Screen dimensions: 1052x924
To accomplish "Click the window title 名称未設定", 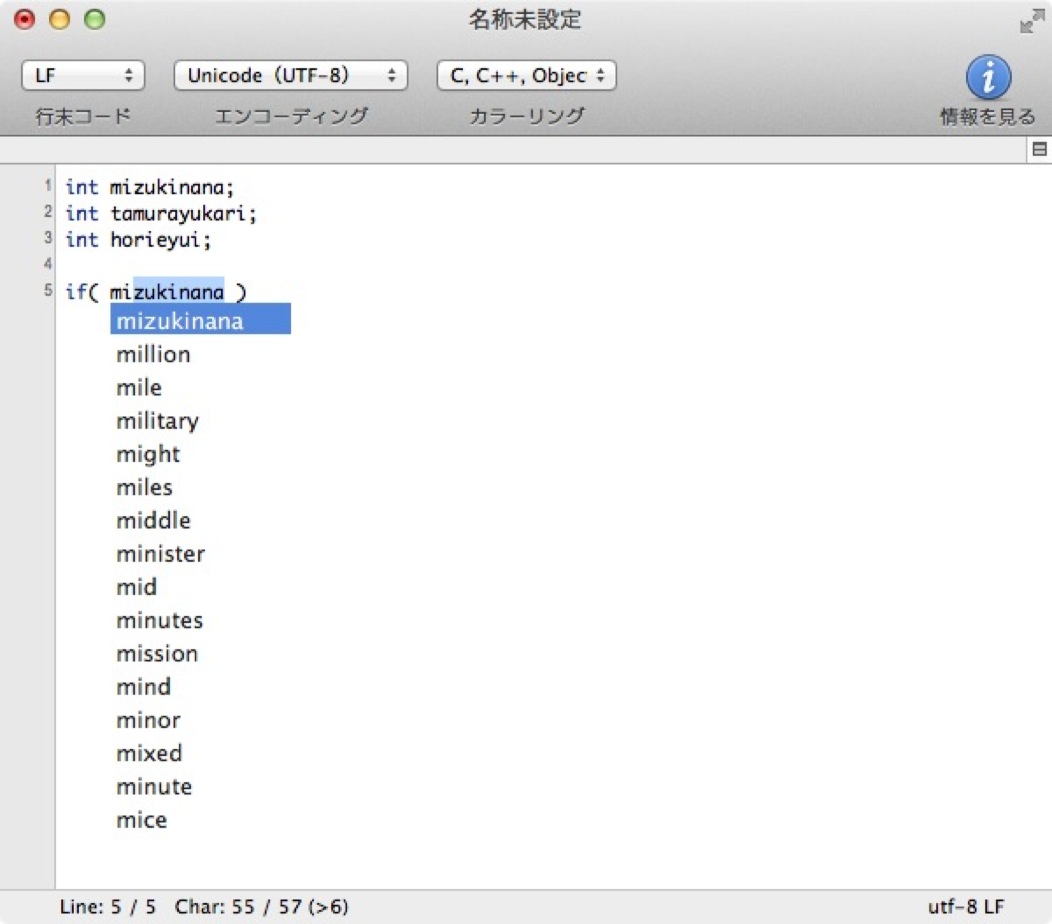I will coord(525,19).
